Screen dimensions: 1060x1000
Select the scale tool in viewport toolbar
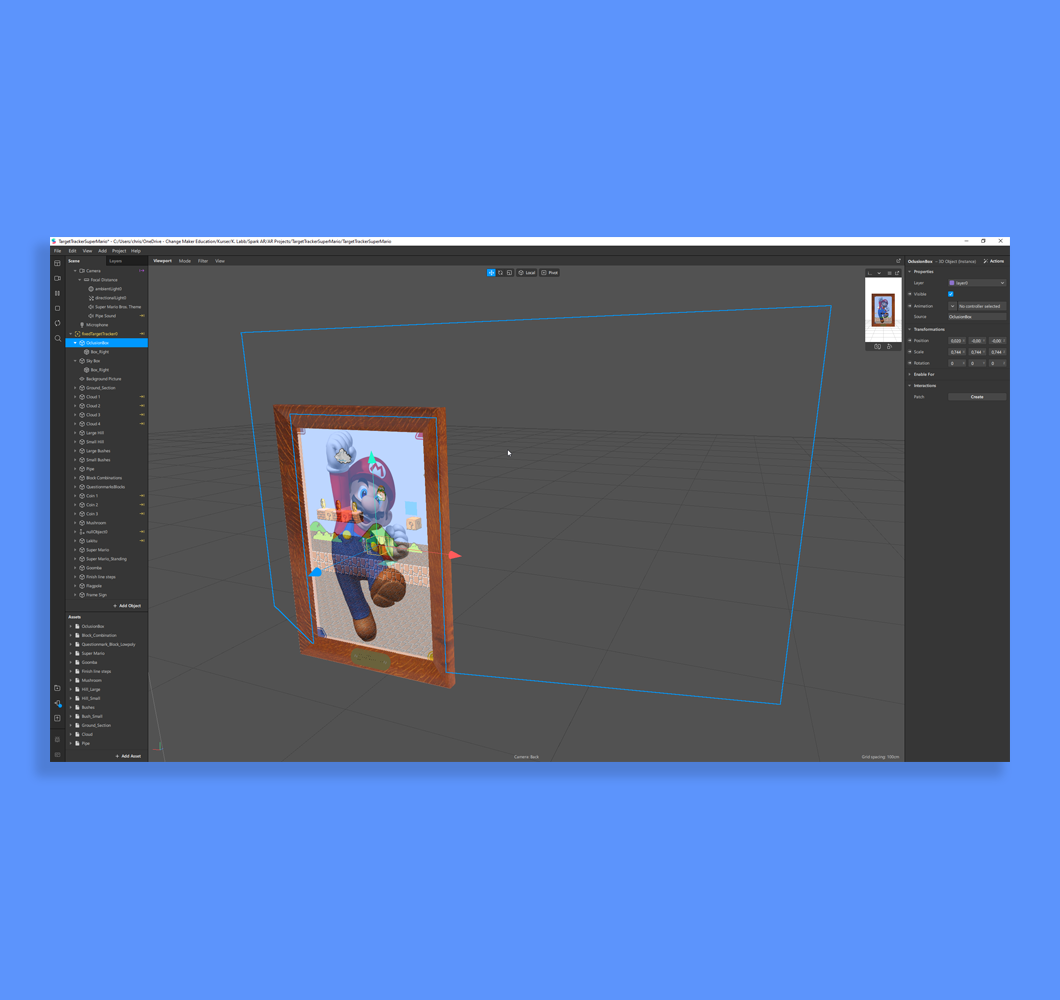click(x=510, y=272)
